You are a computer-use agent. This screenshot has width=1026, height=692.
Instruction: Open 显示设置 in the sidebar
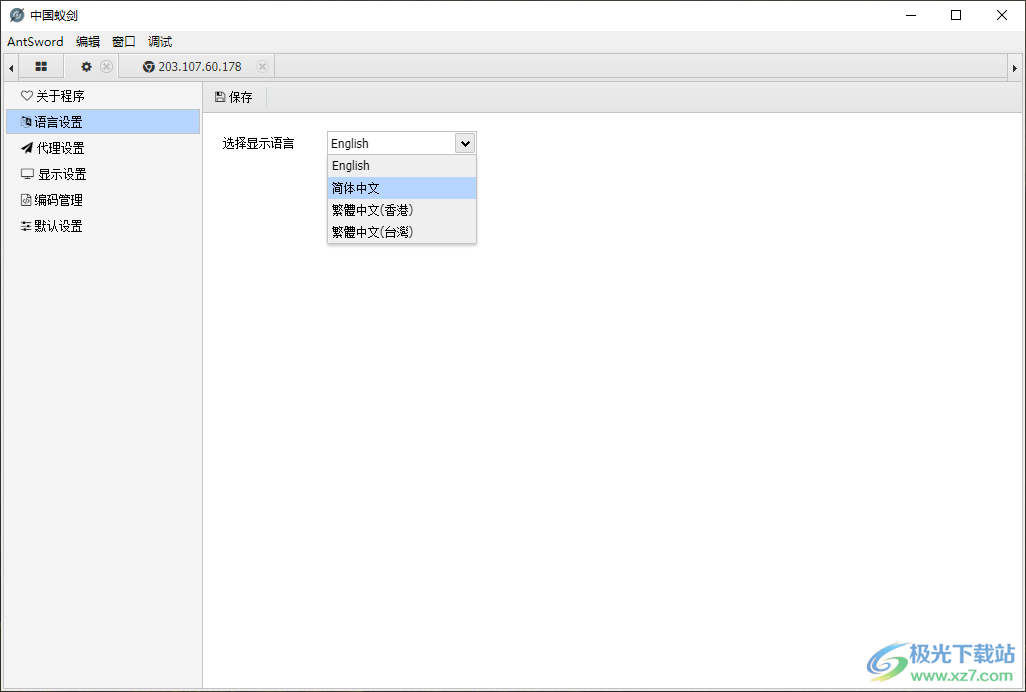coord(103,174)
